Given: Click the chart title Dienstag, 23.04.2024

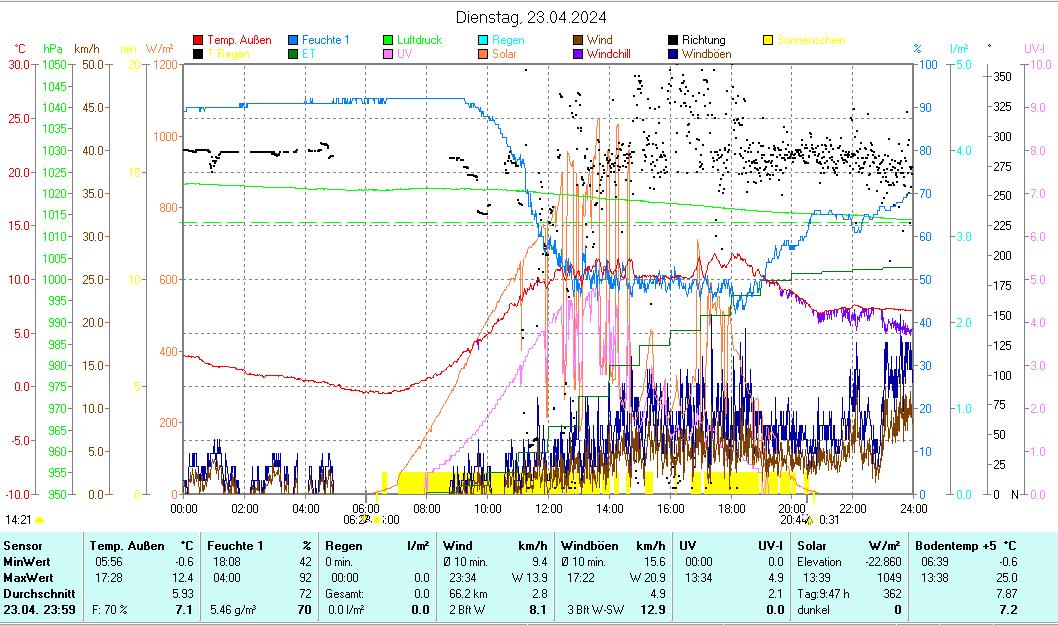Looking at the screenshot, I should [x=530, y=17].
